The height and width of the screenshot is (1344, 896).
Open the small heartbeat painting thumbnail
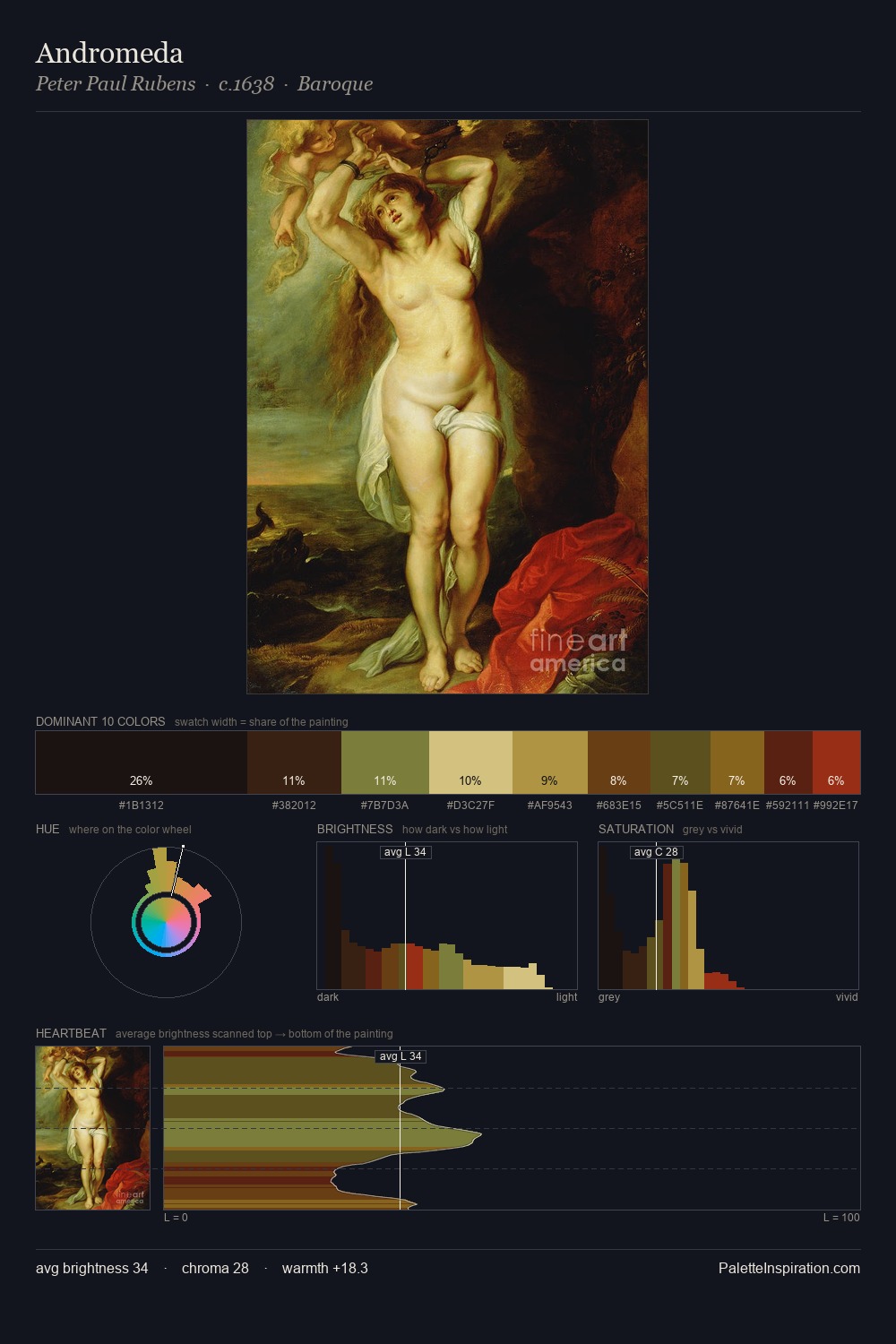[x=93, y=1128]
